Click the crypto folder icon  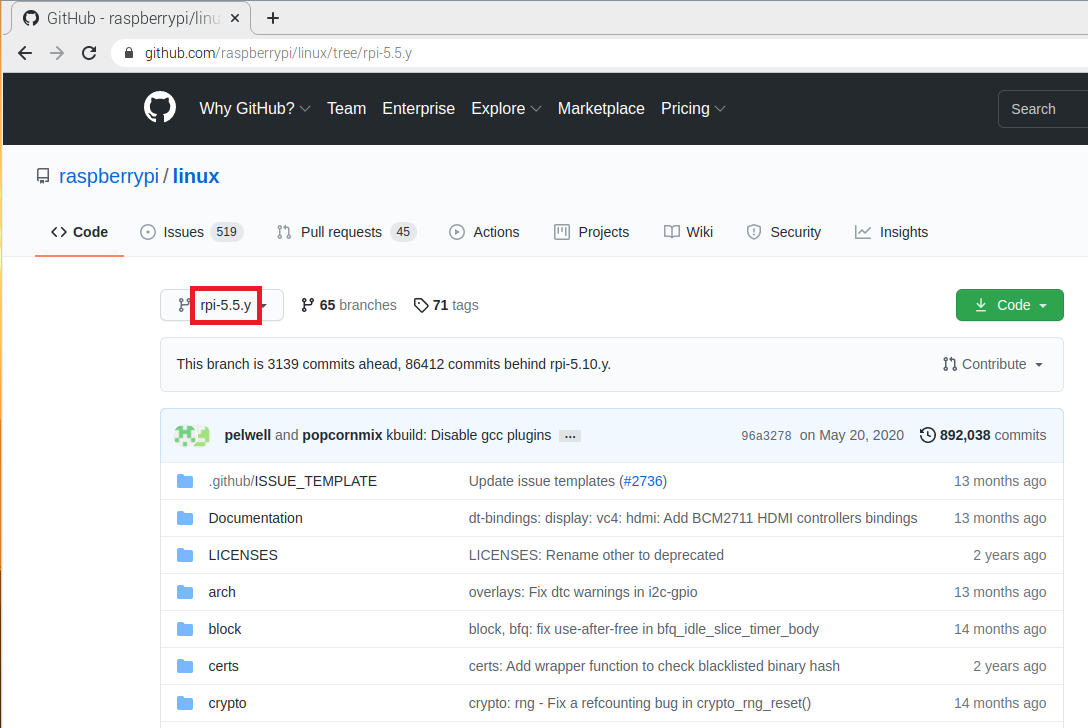(x=185, y=703)
